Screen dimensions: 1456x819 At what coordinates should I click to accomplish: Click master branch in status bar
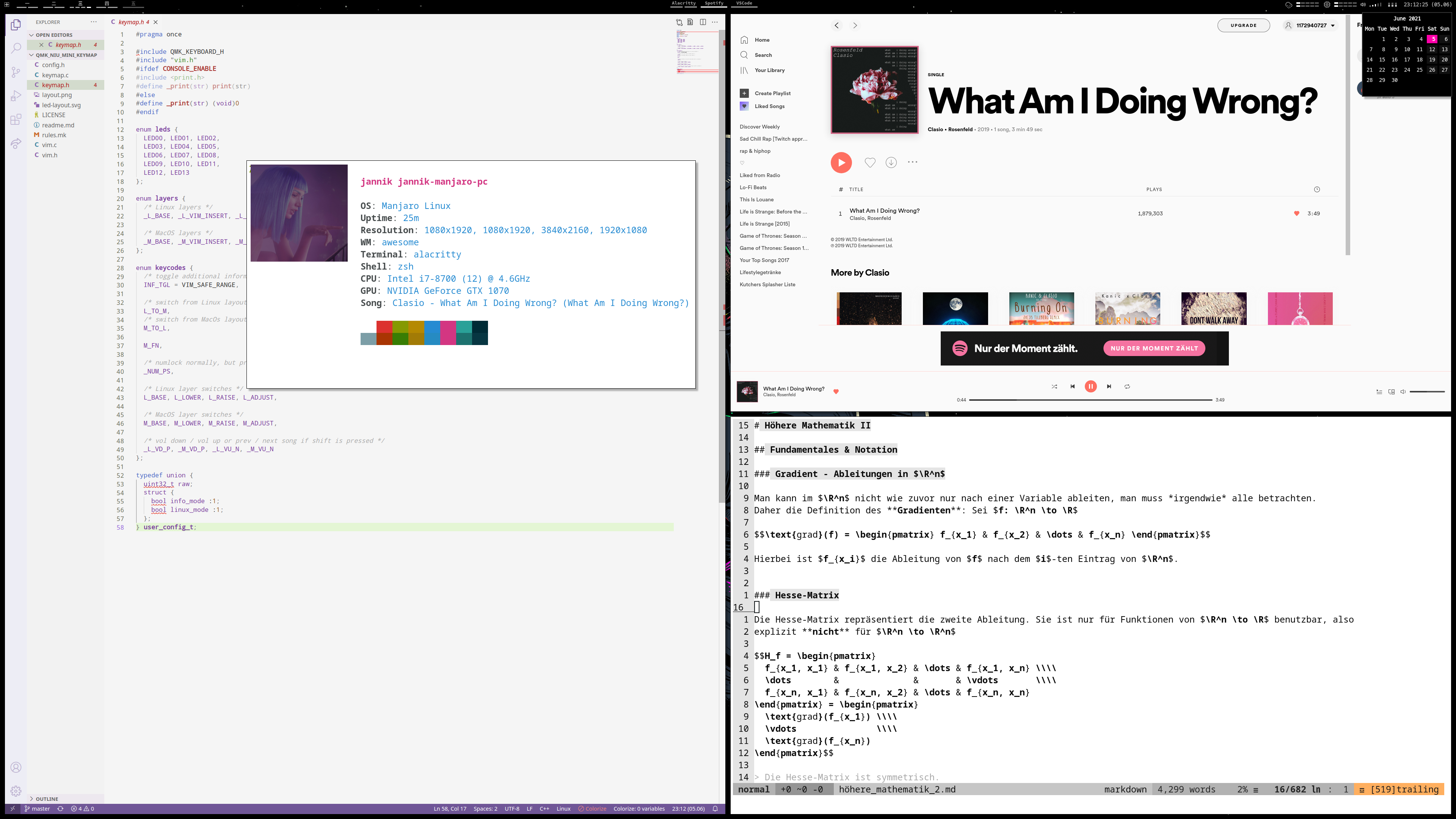[37, 809]
